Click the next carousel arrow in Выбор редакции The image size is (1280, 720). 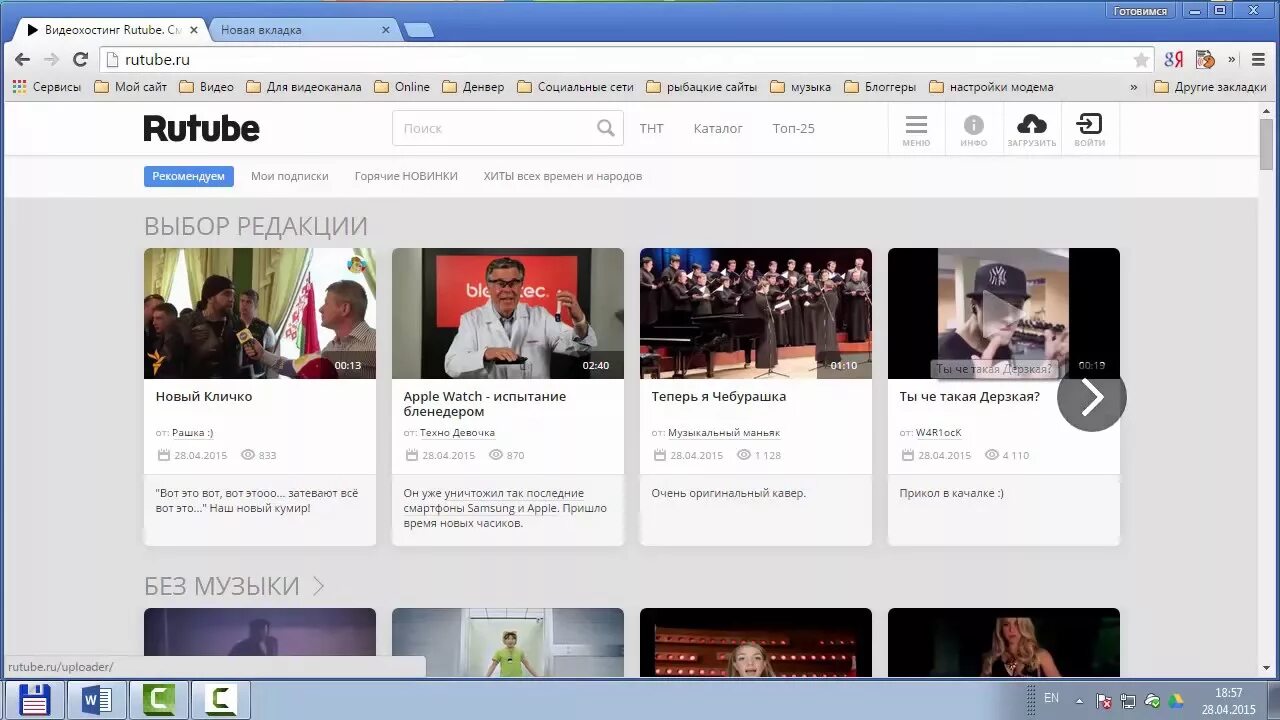(x=1091, y=397)
